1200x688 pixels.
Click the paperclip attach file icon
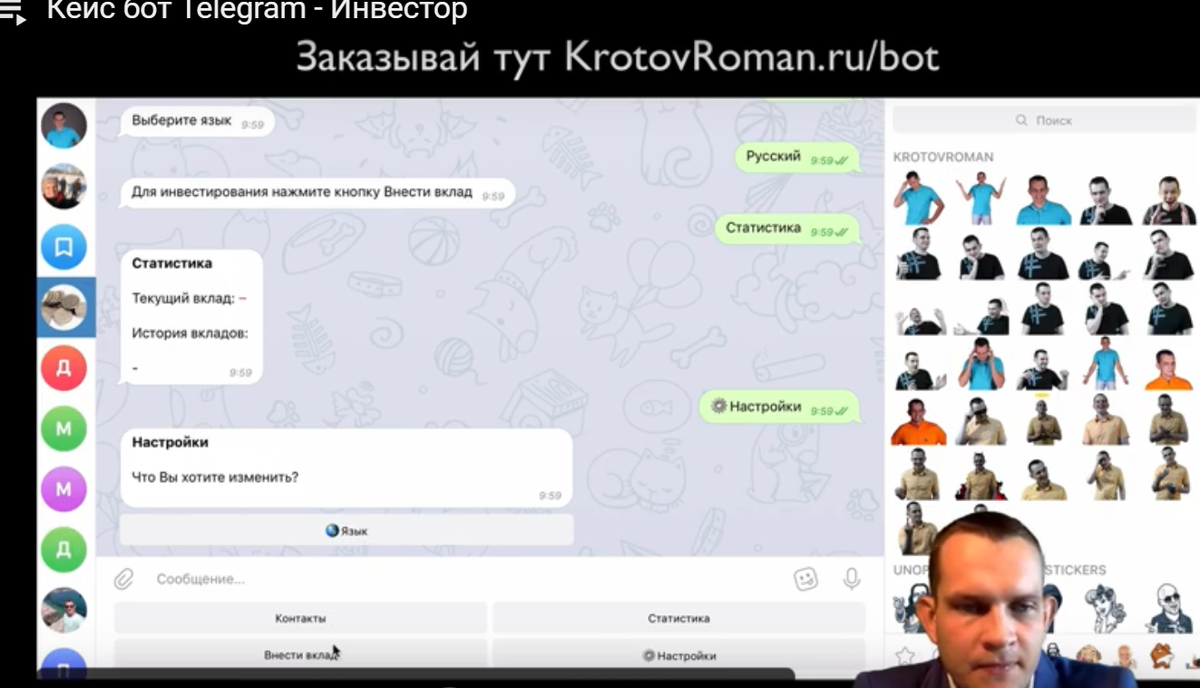(x=123, y=578)
